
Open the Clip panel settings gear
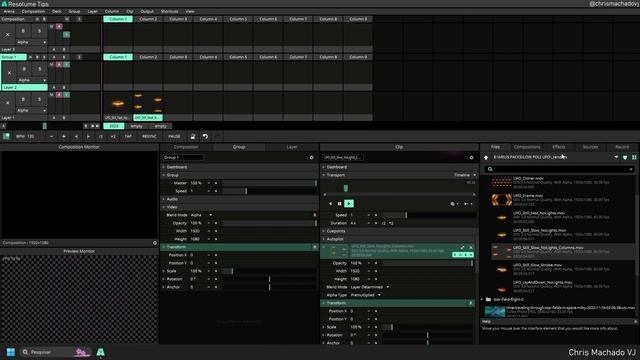tap(471, 158)
